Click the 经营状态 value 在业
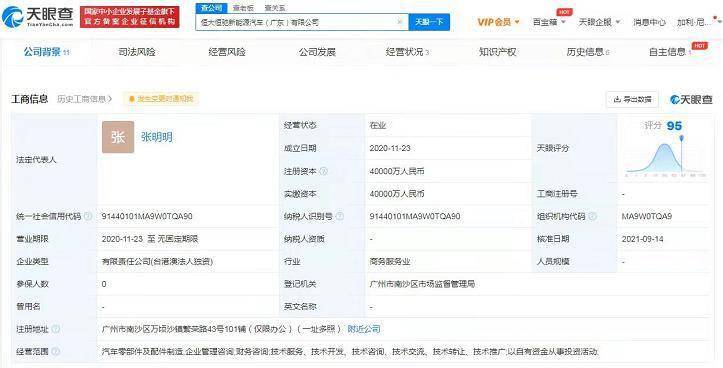The height and width of the screenshot is (368, 723). pyautogui.click(x=378, y=125)
